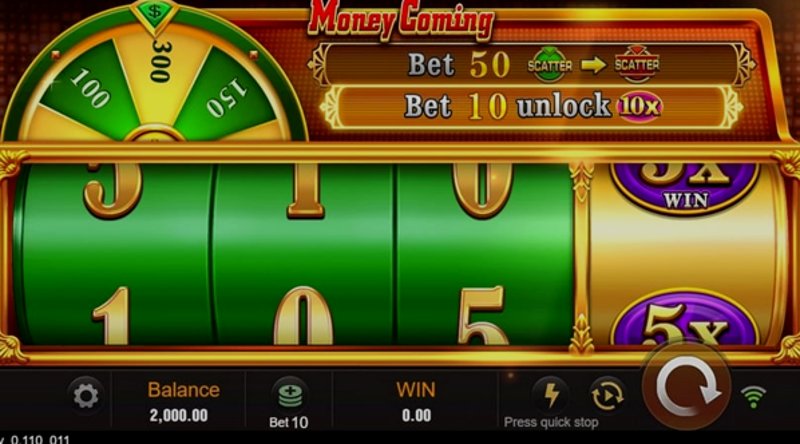Select the green SCATTER badge

[x=549, y=65]
